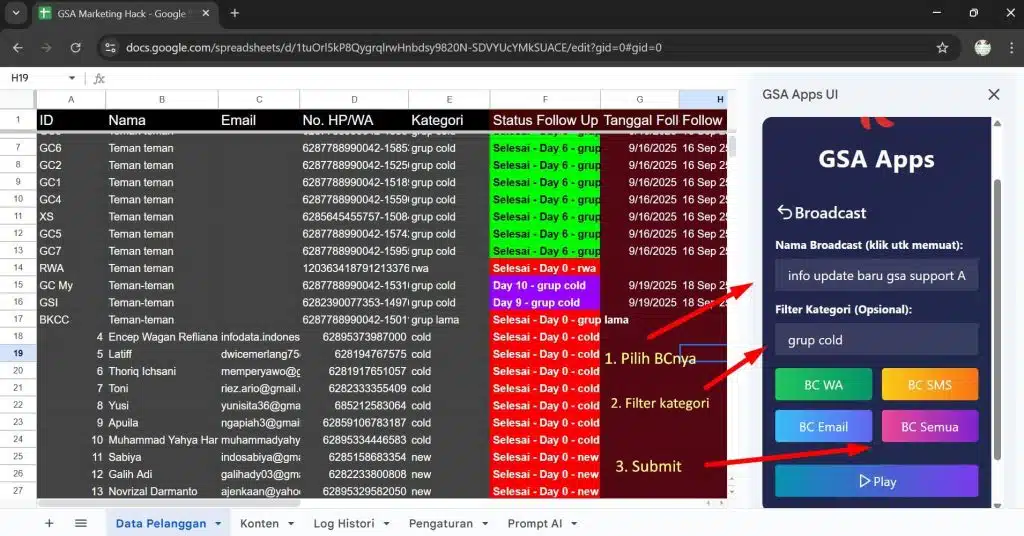Switch to the Konten sheet tab
Image resolution: width=1024 pixels, height=536 pixels.
coord(259,524)
